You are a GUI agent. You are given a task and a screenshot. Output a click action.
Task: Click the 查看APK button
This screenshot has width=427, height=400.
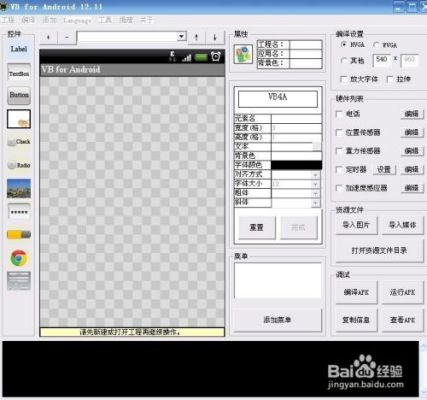[403, 320]
